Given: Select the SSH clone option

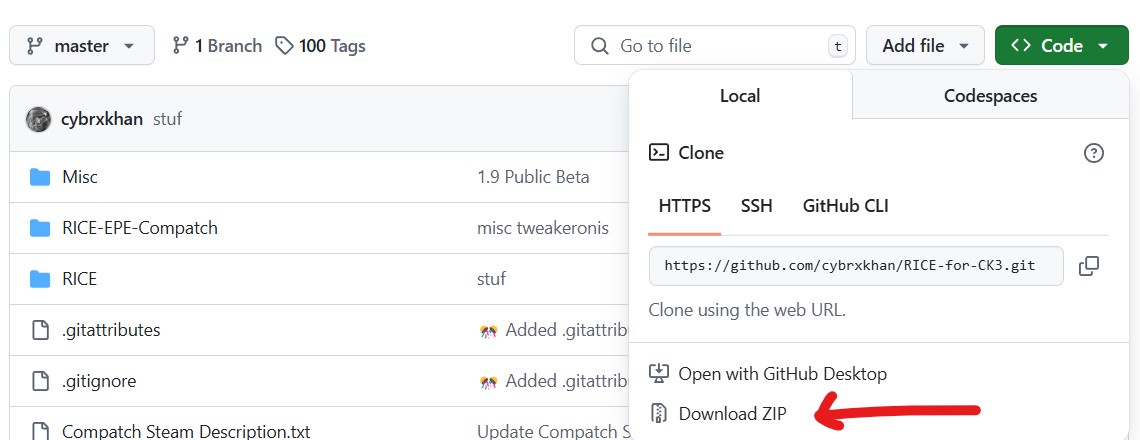Looking at the screenshot, I should pyautogui.click(x=756, y=206).
